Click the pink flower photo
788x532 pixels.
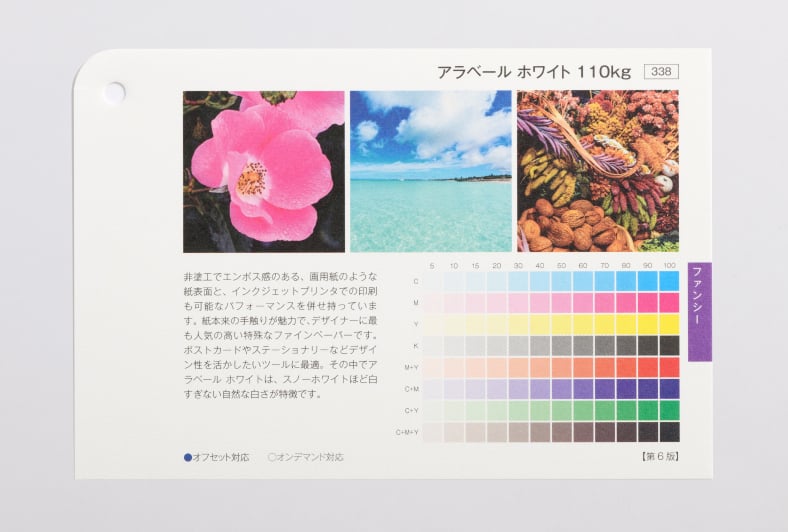(264, 171)
